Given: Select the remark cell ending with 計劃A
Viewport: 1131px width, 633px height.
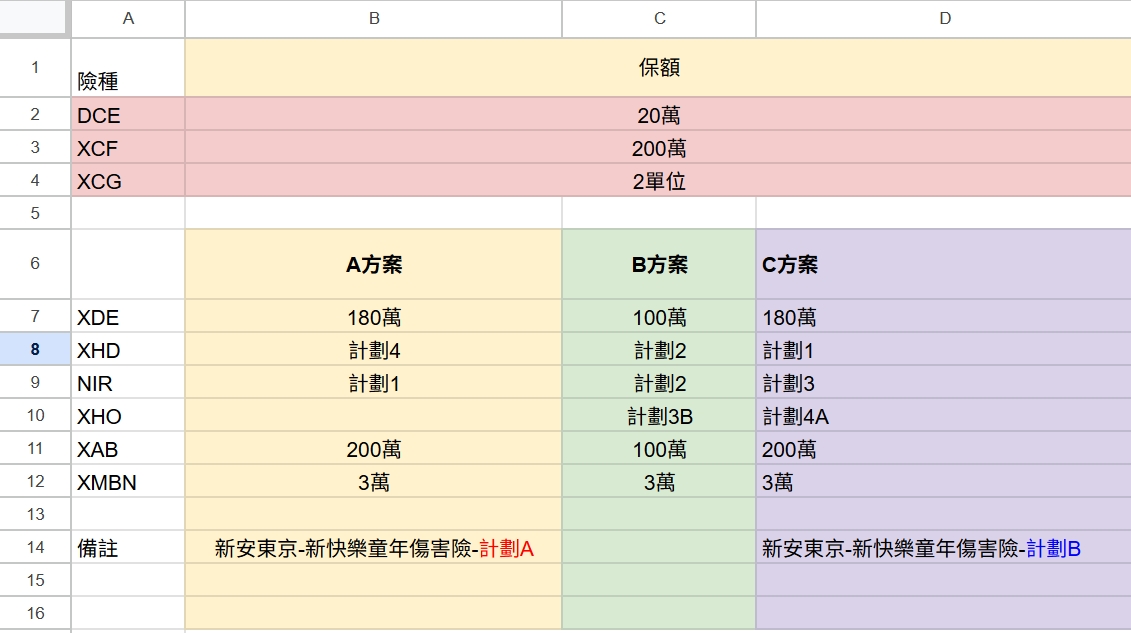Looking at the screenshot, I should [x=373, y=548].
